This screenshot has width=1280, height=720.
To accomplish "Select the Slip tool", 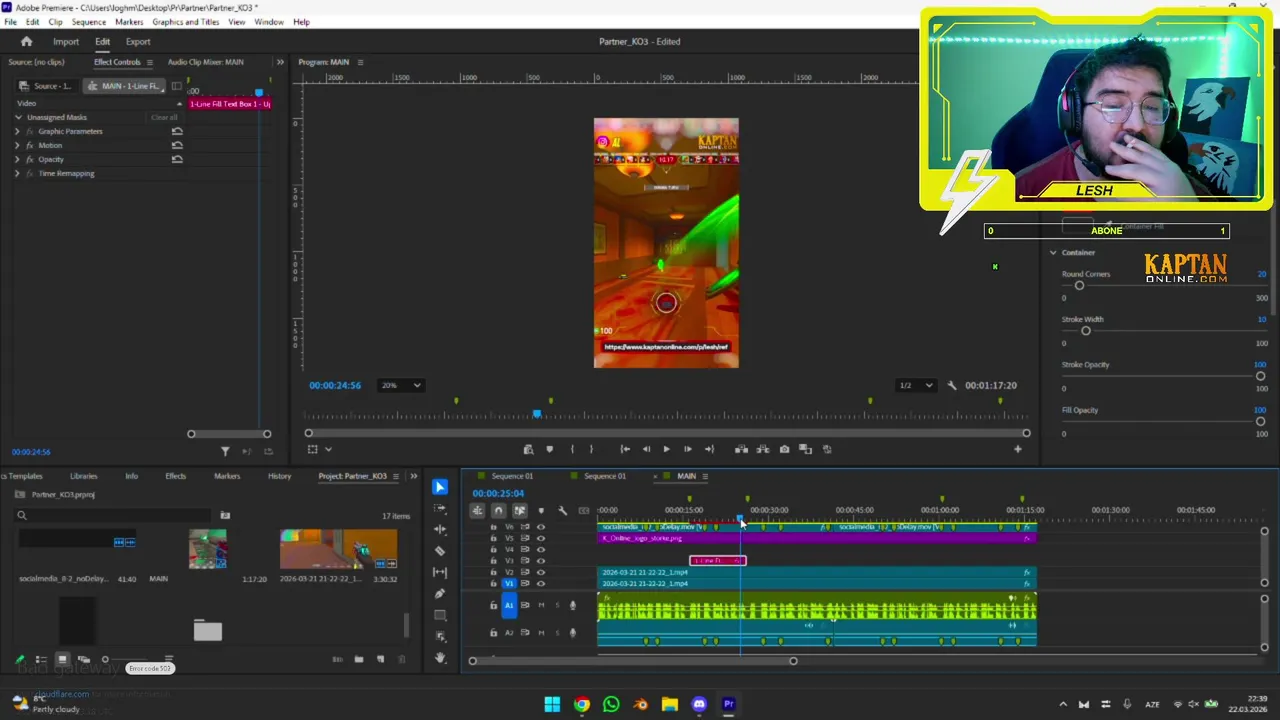I will tap(440, 572).
